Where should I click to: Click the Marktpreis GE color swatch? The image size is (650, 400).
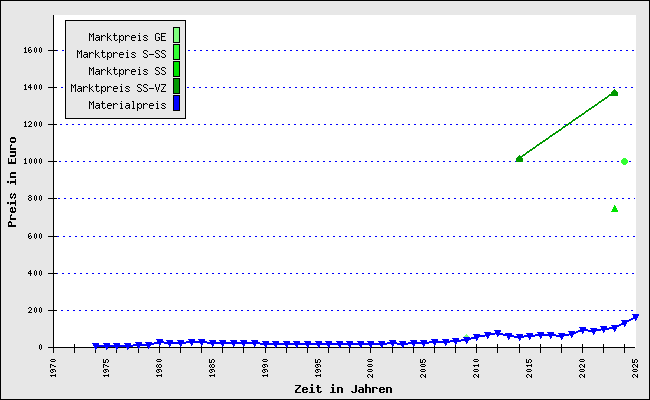tap(176, 35)
